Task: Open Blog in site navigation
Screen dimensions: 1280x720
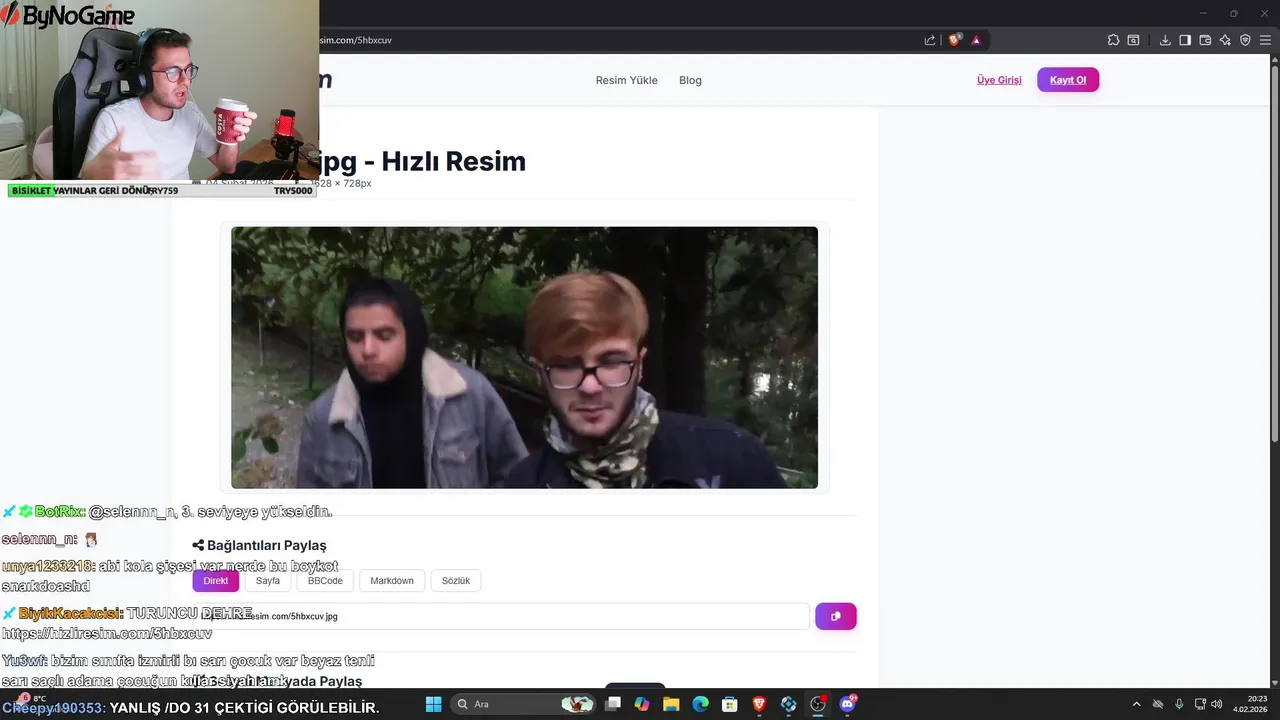Action: pyautogui.click(x=690, y=80)
